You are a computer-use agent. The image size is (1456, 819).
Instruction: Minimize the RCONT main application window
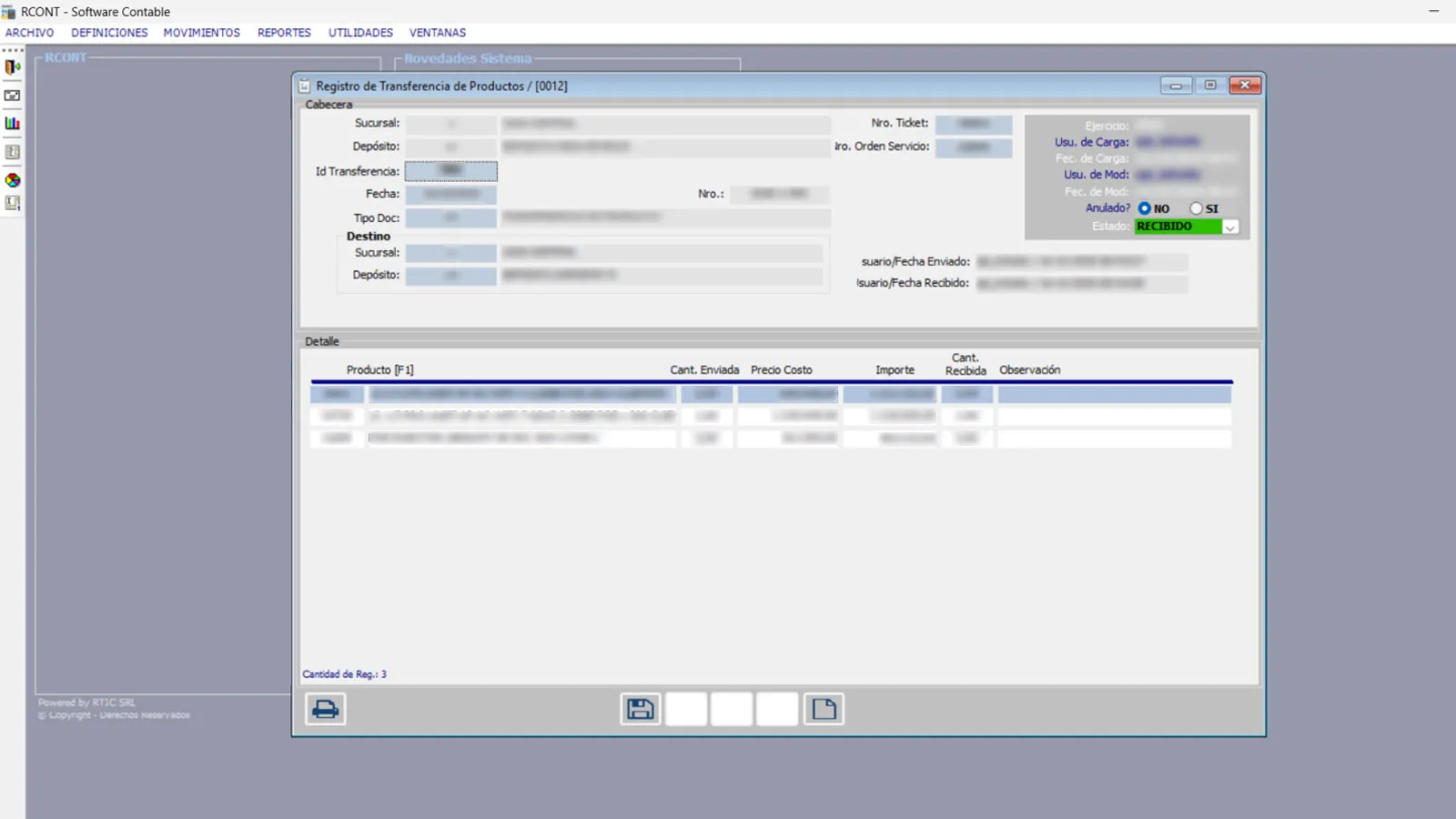1433,11
